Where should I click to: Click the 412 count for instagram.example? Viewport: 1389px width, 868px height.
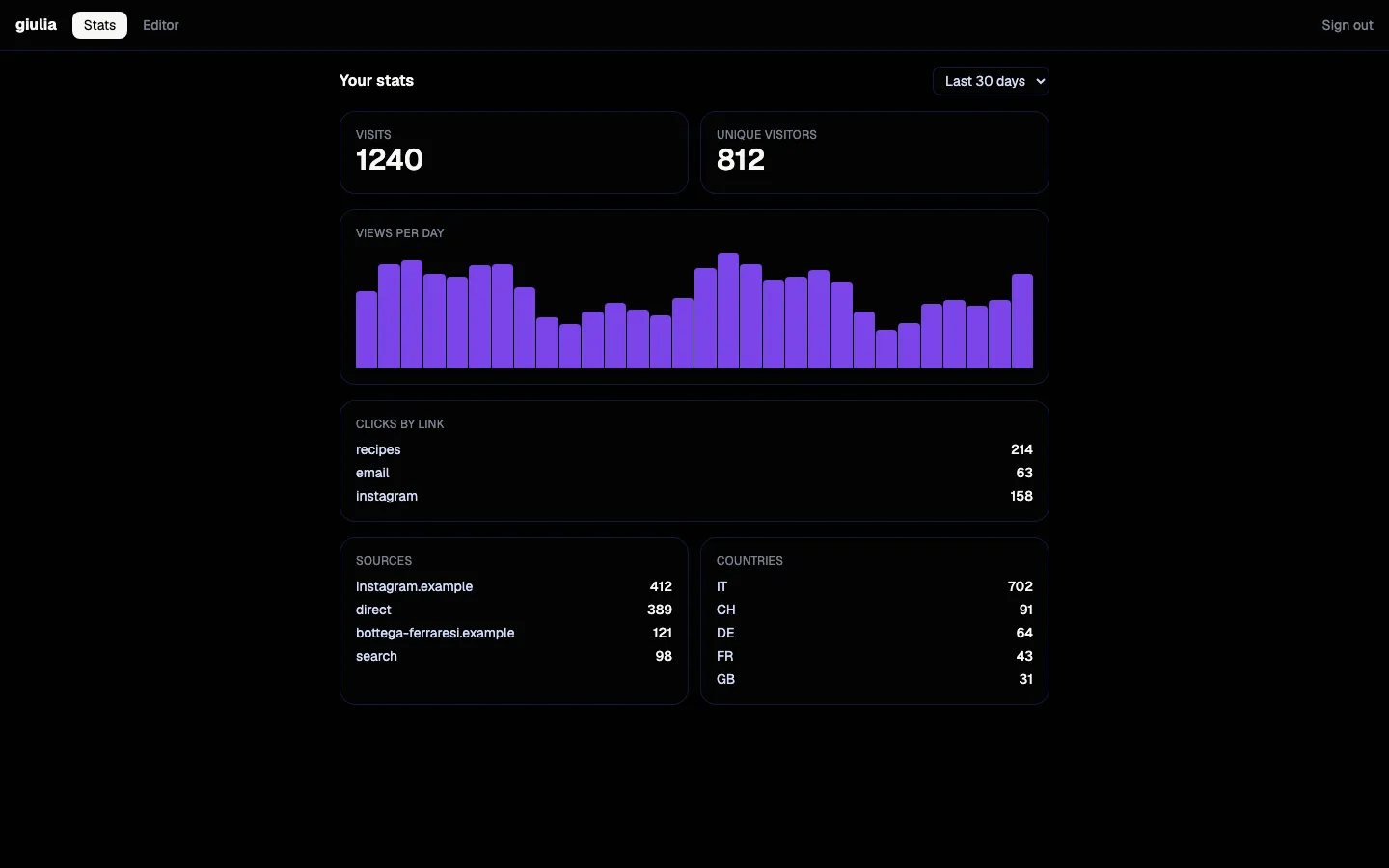[x=661, y=586]
